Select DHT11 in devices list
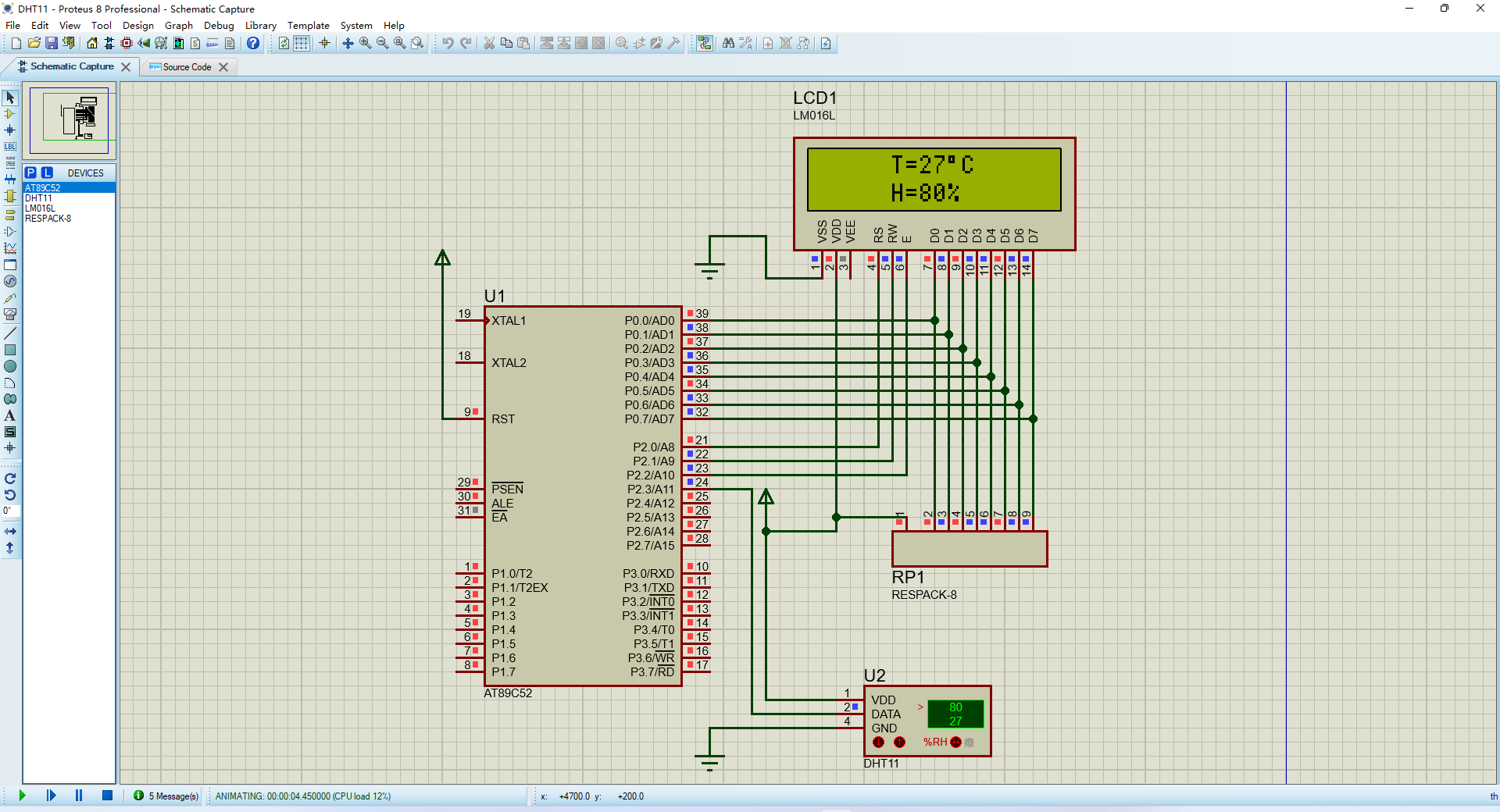 70,198
